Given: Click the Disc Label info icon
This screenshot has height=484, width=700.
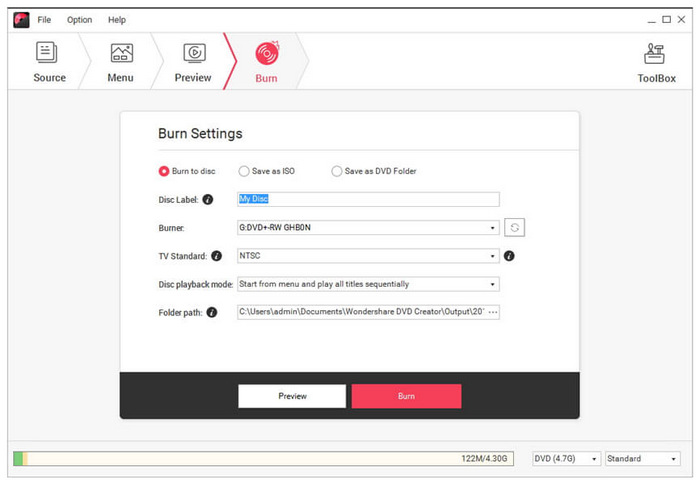Looking at the screenshot, I should tap(208, 200).
